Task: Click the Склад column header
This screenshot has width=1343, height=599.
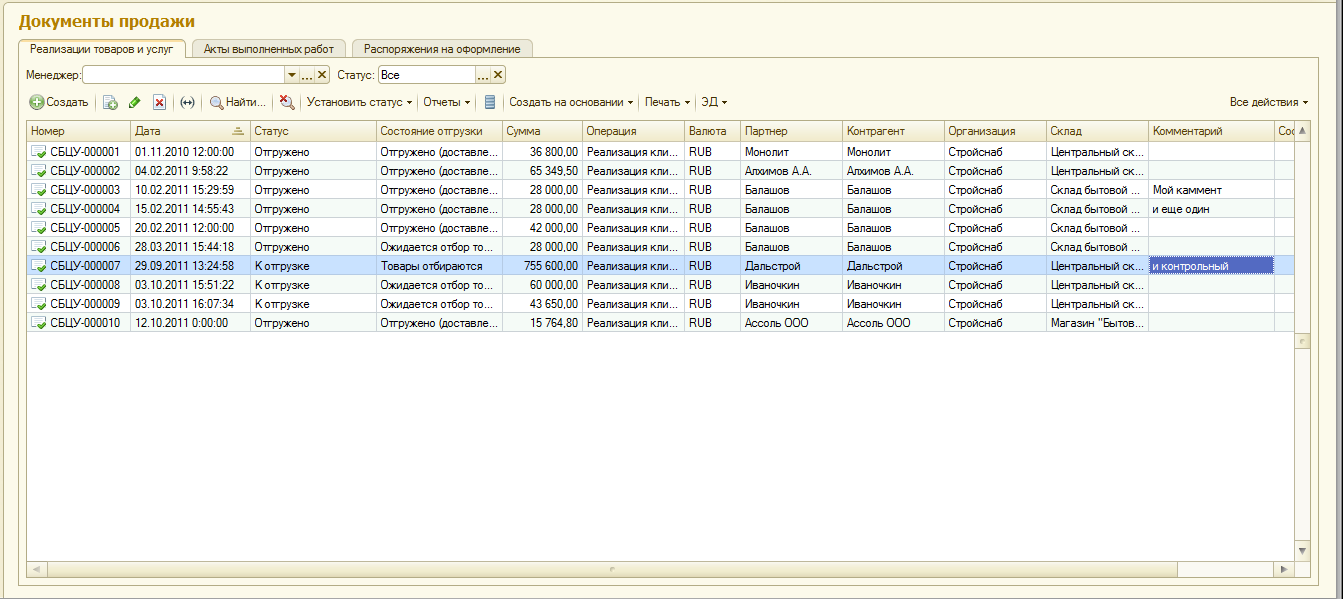Action: pos(1097,131)
